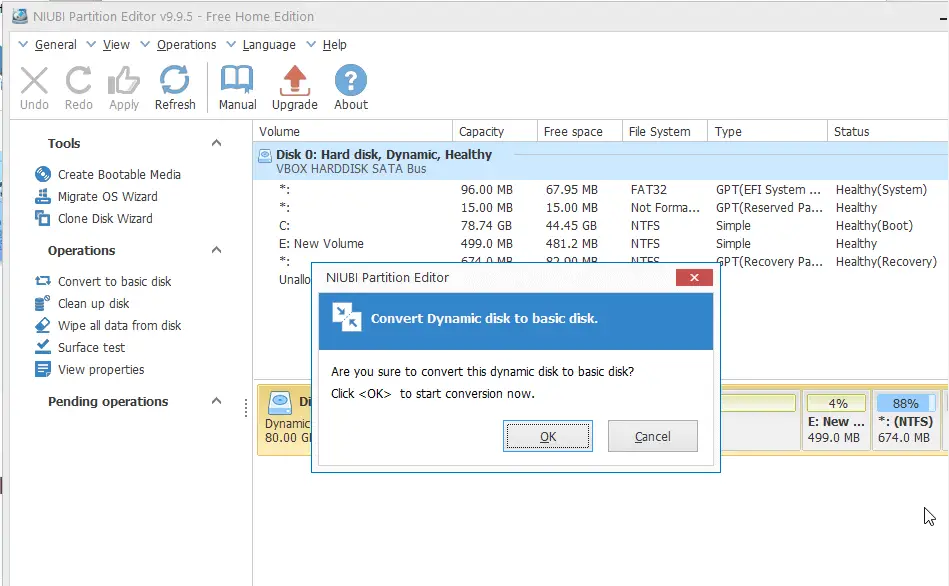Screen dimensions: 949x586
Task: Apply pending operations with thumbs-up icon
Action: [x=123, y=81]
